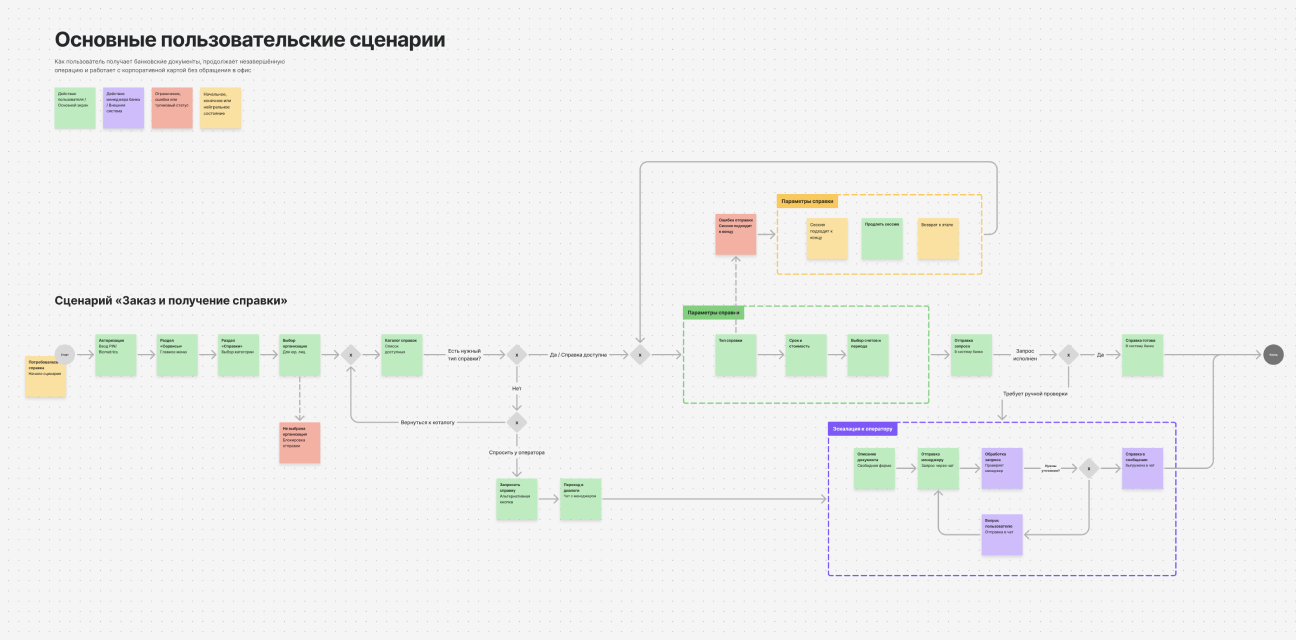1296x640 pixels.
Task: Select the diamond in the «Эскалация к оператору» section
Action: pos(1088,468)
